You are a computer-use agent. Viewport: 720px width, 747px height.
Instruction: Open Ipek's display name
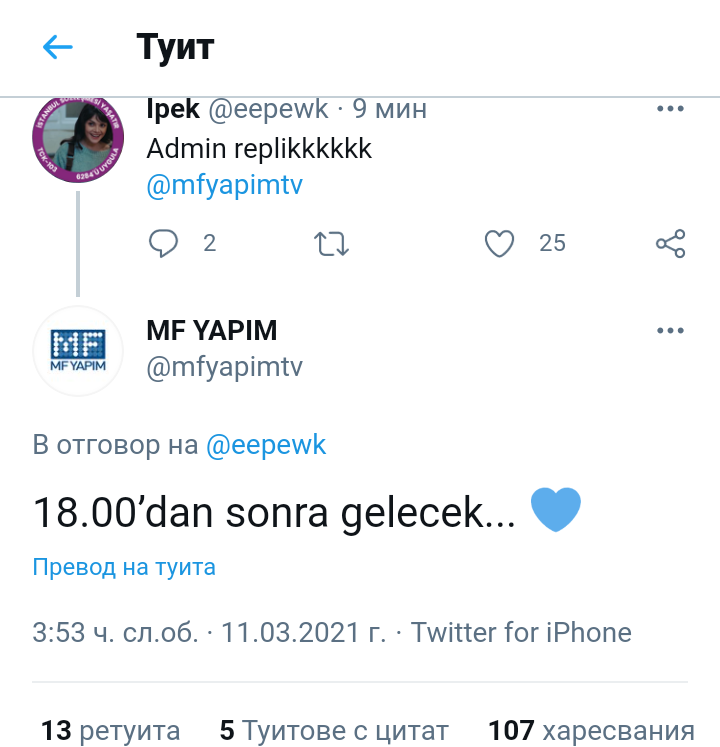(x=173, y=109)
